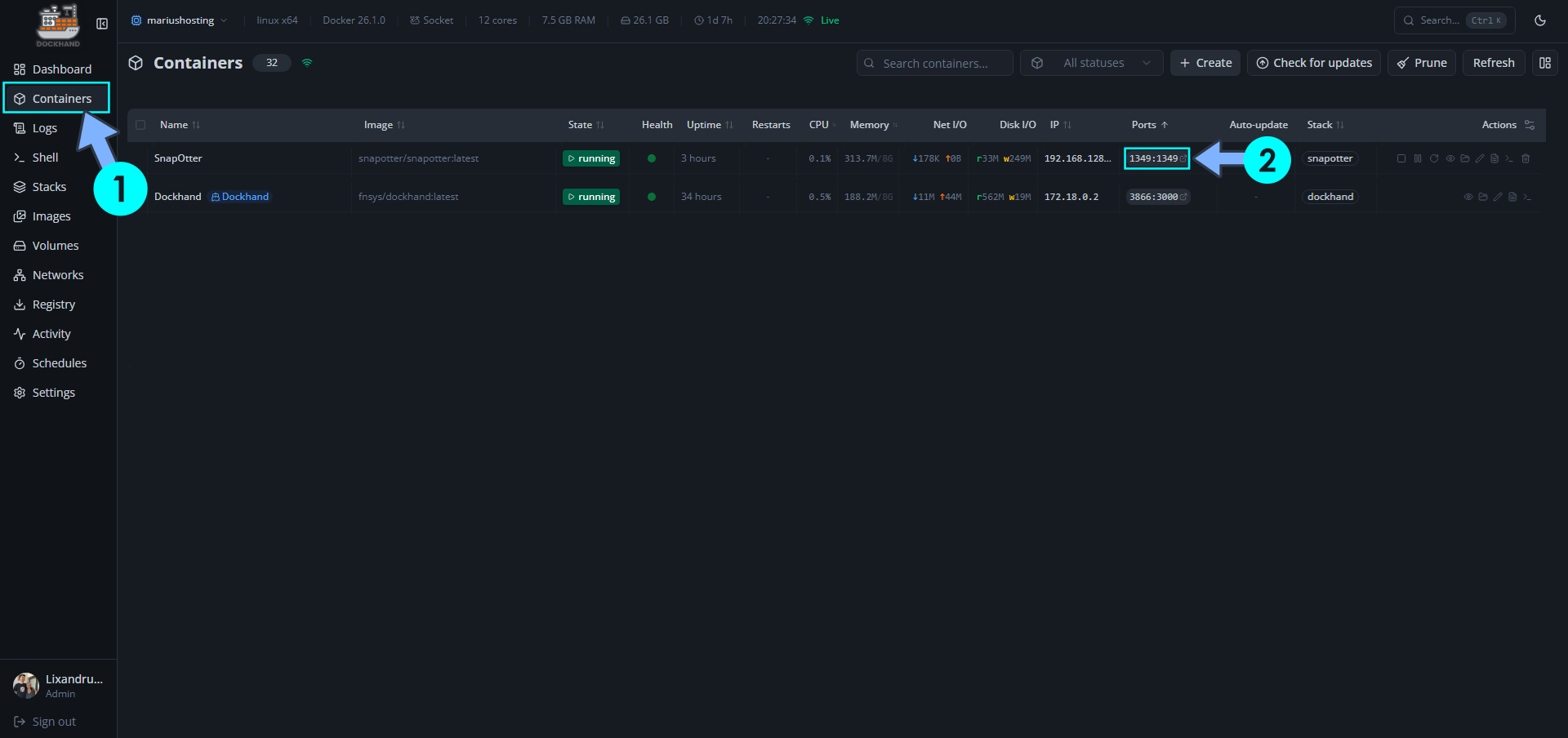The image size is (1568, 738).
Task: Sort containers by IP
Action: 1060,125
